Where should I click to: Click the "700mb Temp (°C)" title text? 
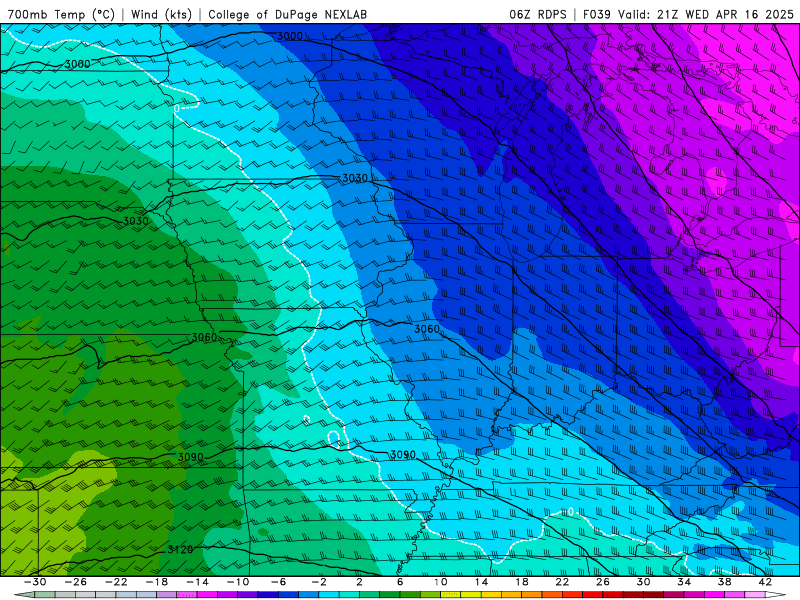pyautogui.click(x=61, y=15)
